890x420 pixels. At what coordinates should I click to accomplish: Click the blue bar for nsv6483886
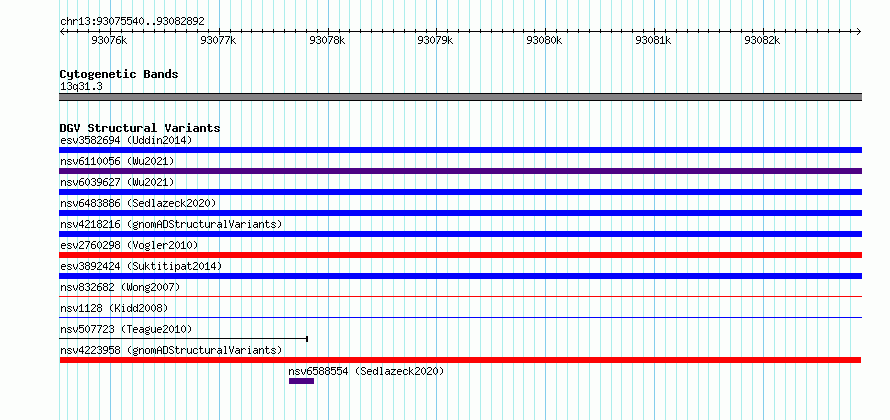(x=460, y=213)
